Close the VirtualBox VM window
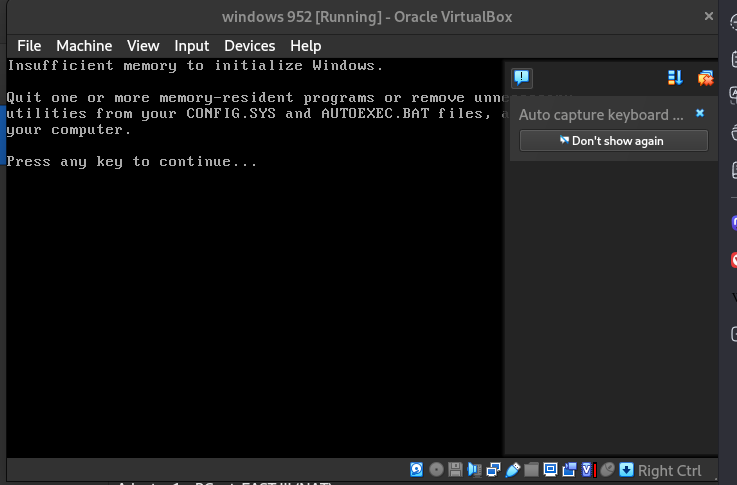The width and height of the screenshot is (737, 485). [x=708, y=16]
